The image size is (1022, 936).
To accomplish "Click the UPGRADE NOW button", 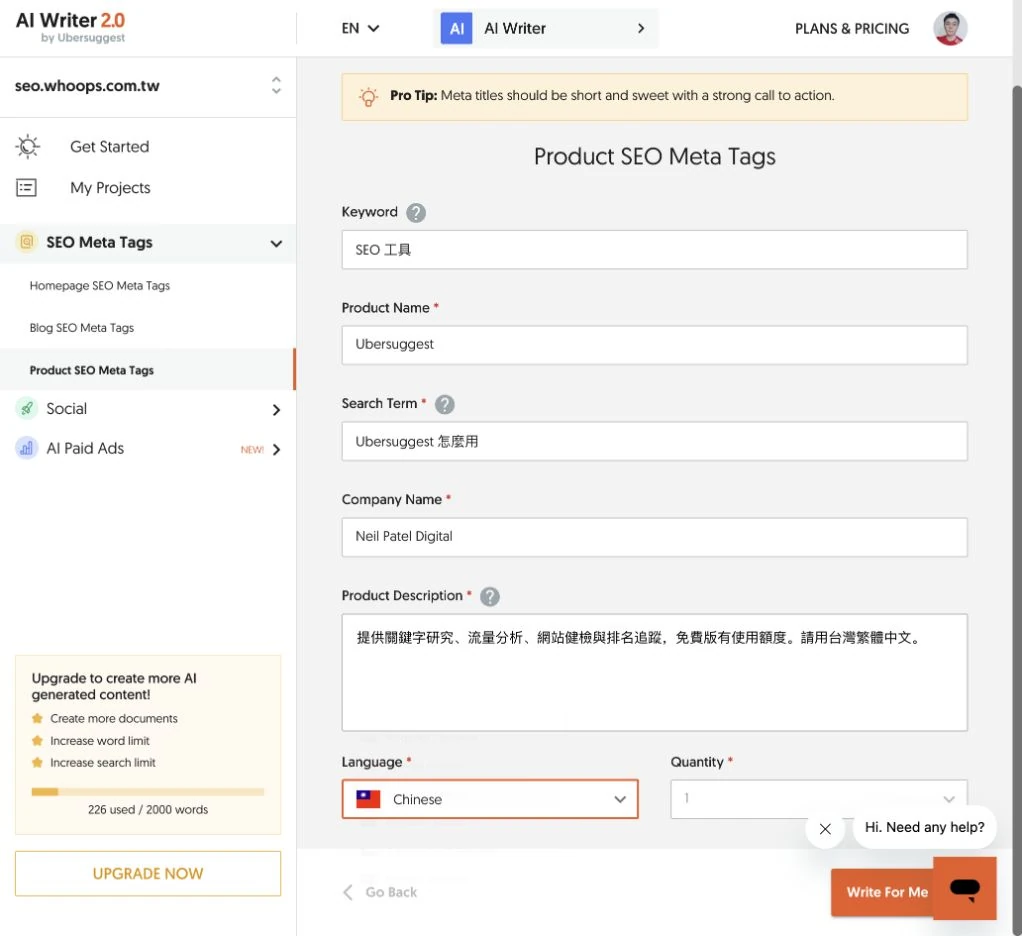I will [x=148, y=873].
